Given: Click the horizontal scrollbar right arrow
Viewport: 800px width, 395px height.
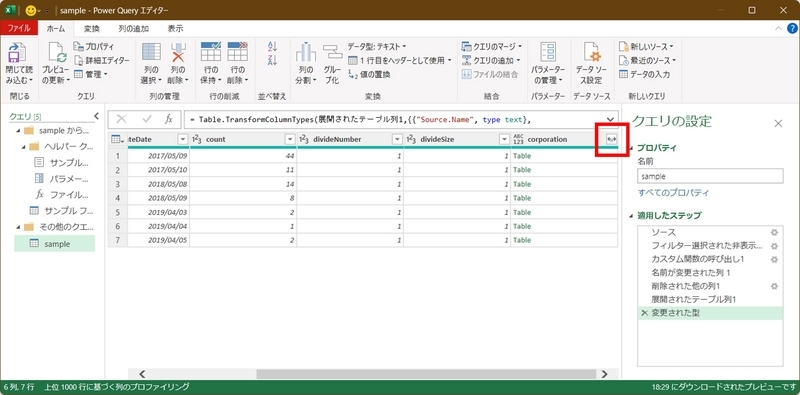Looking at the screenshot, I should point(605,374).
